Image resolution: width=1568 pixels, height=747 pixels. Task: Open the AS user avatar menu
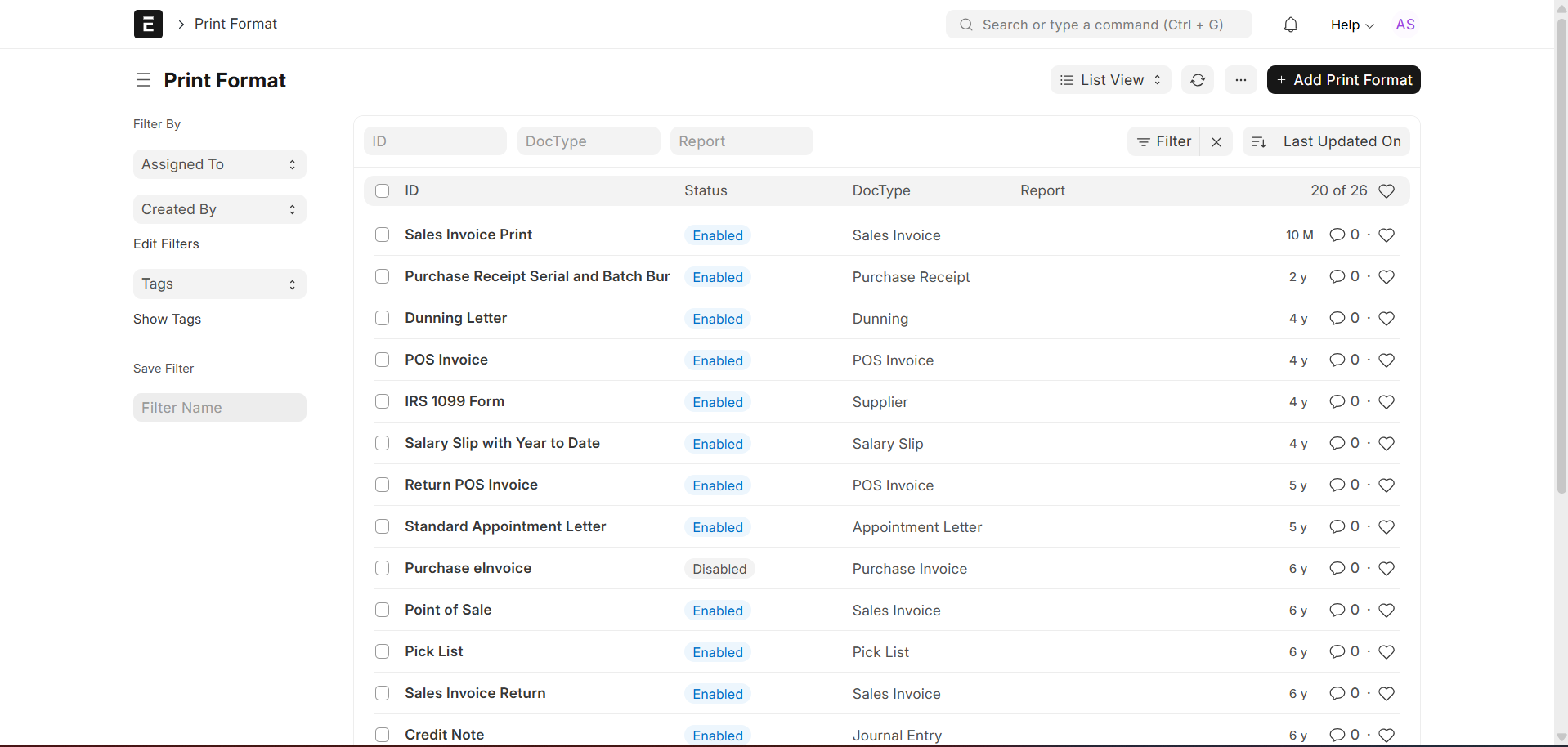(1404, 25)
